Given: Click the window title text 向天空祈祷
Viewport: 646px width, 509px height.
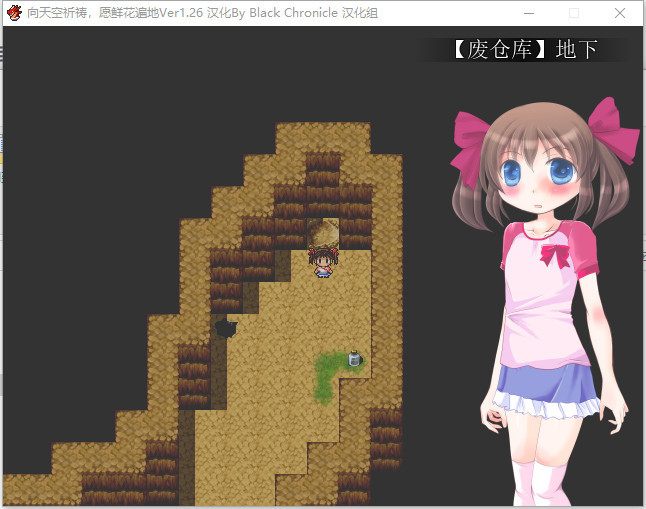Looking at the screenshot, I should click(x=57, y=13).
